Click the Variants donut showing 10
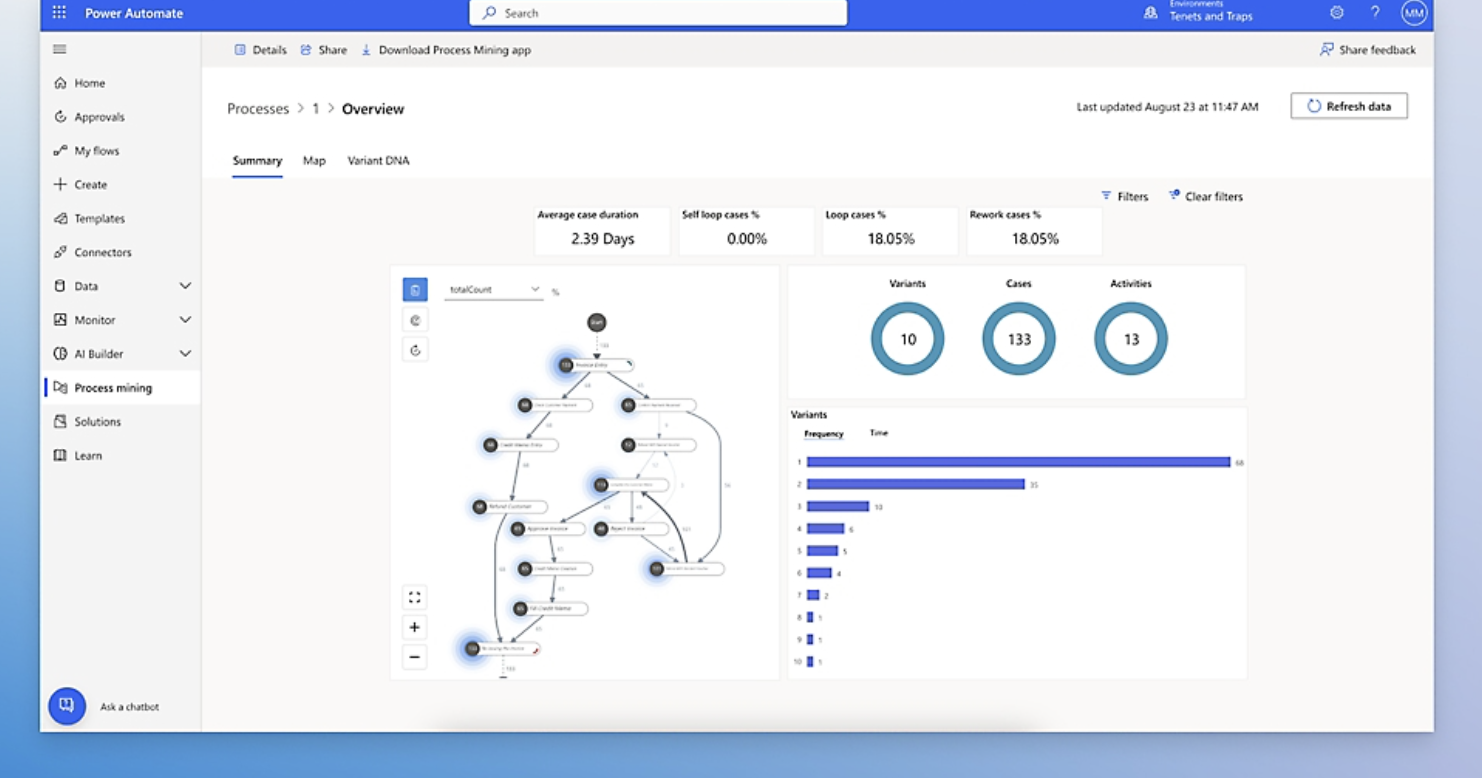This screenshot has height=778, width=1482. [x=908, y=339]
